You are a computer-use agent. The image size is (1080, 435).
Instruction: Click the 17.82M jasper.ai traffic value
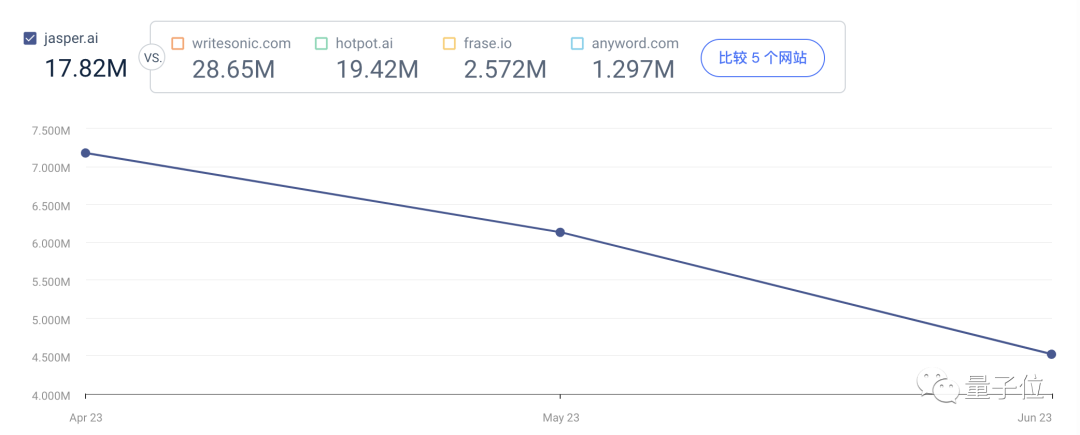pos(85,68)
